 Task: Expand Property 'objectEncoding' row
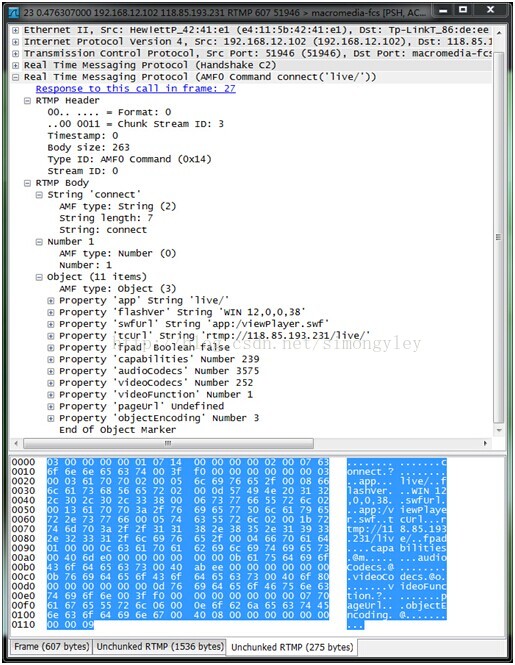pos(51,419)
